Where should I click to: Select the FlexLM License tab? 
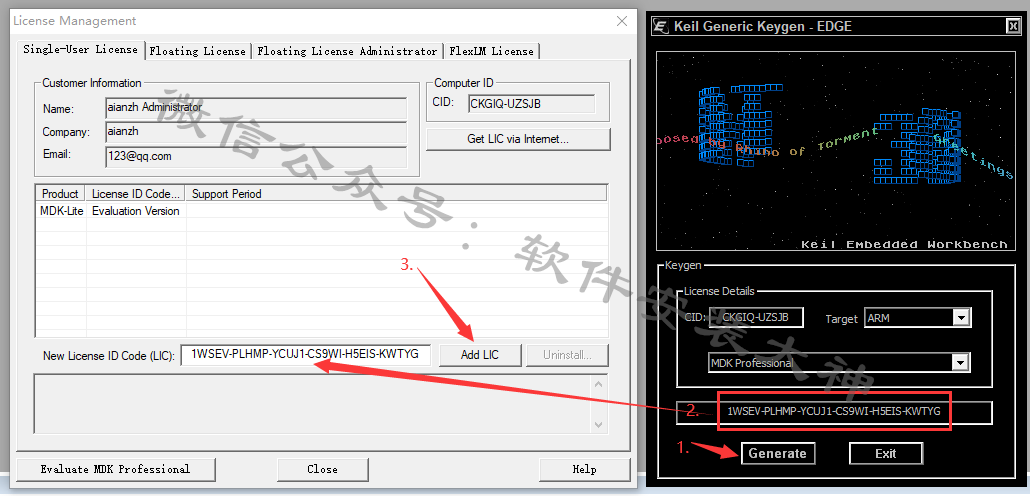point(491,51)
